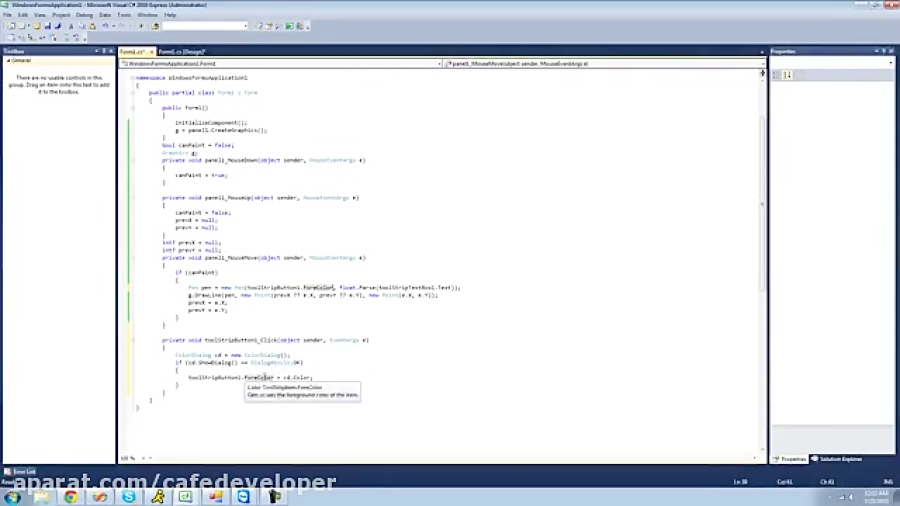Viewport: 900px width, 506px height.
Task: Open Skype from taskbar
Action: 129,497
